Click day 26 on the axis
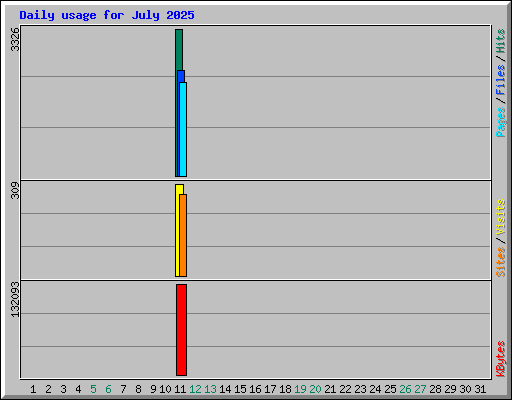Viewport: 512px width, 400px height. tap(405, 389)
